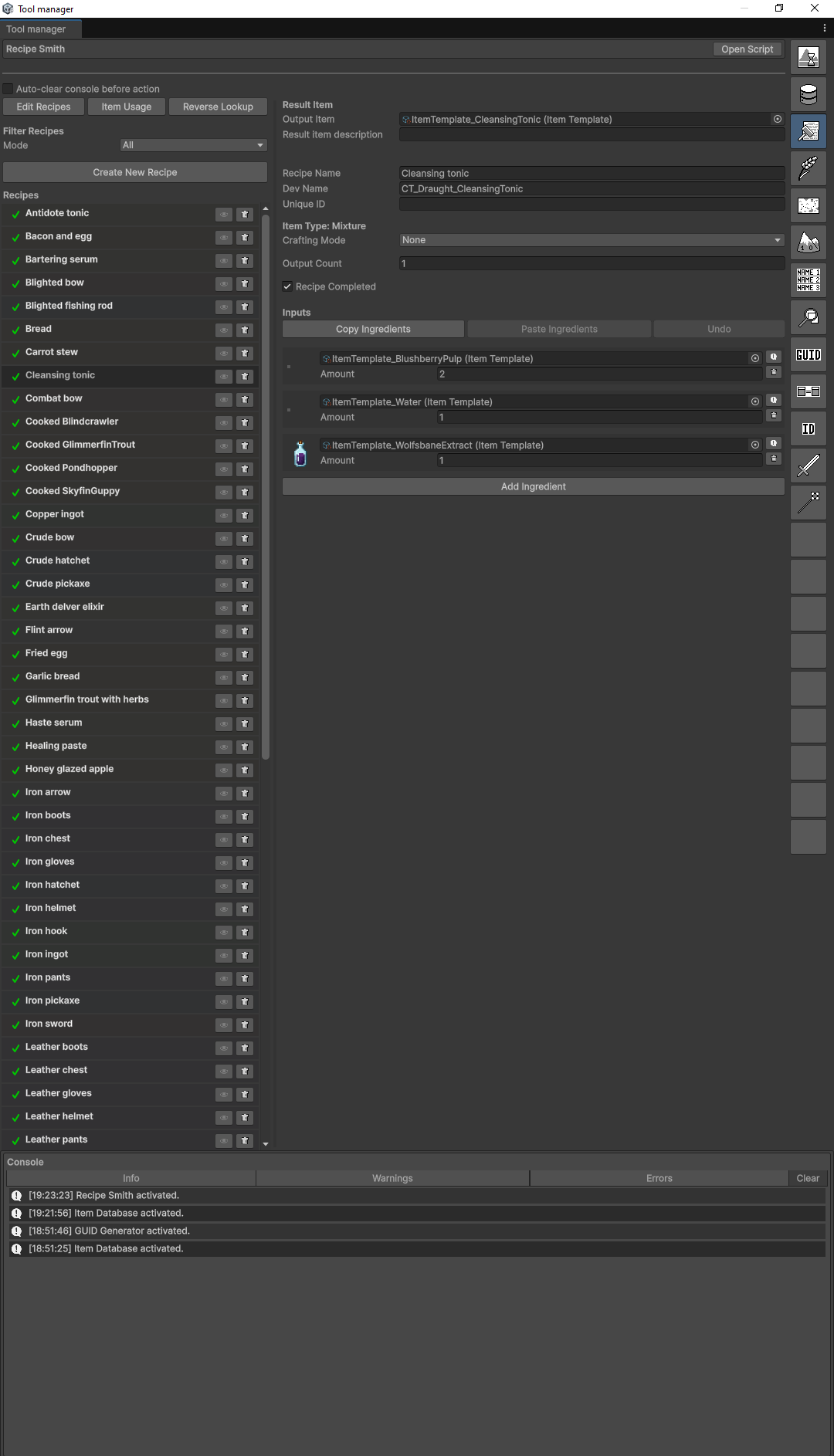Delete the Antidote tonic recipe

click(245, 215)
